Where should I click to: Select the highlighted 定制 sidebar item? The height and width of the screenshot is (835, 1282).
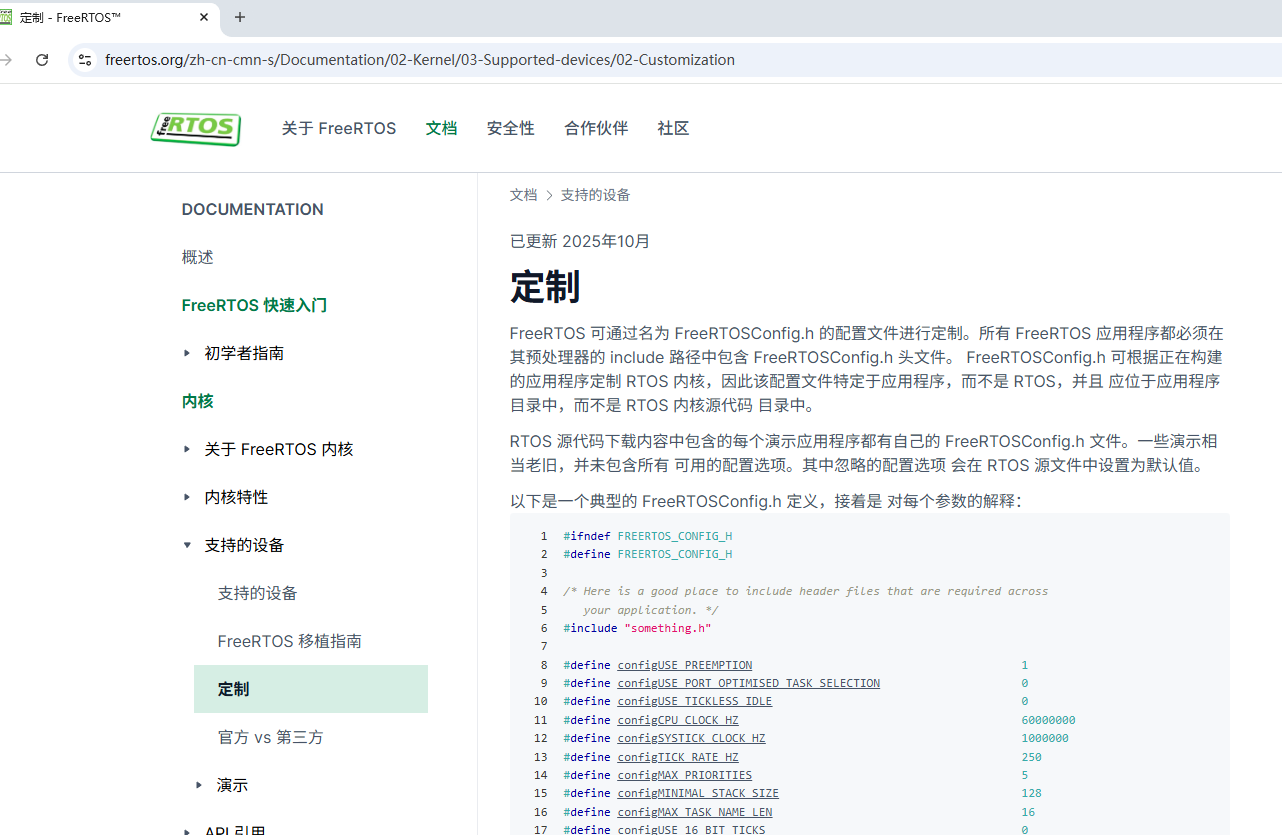pyautogui.click(x=311, y=689)
